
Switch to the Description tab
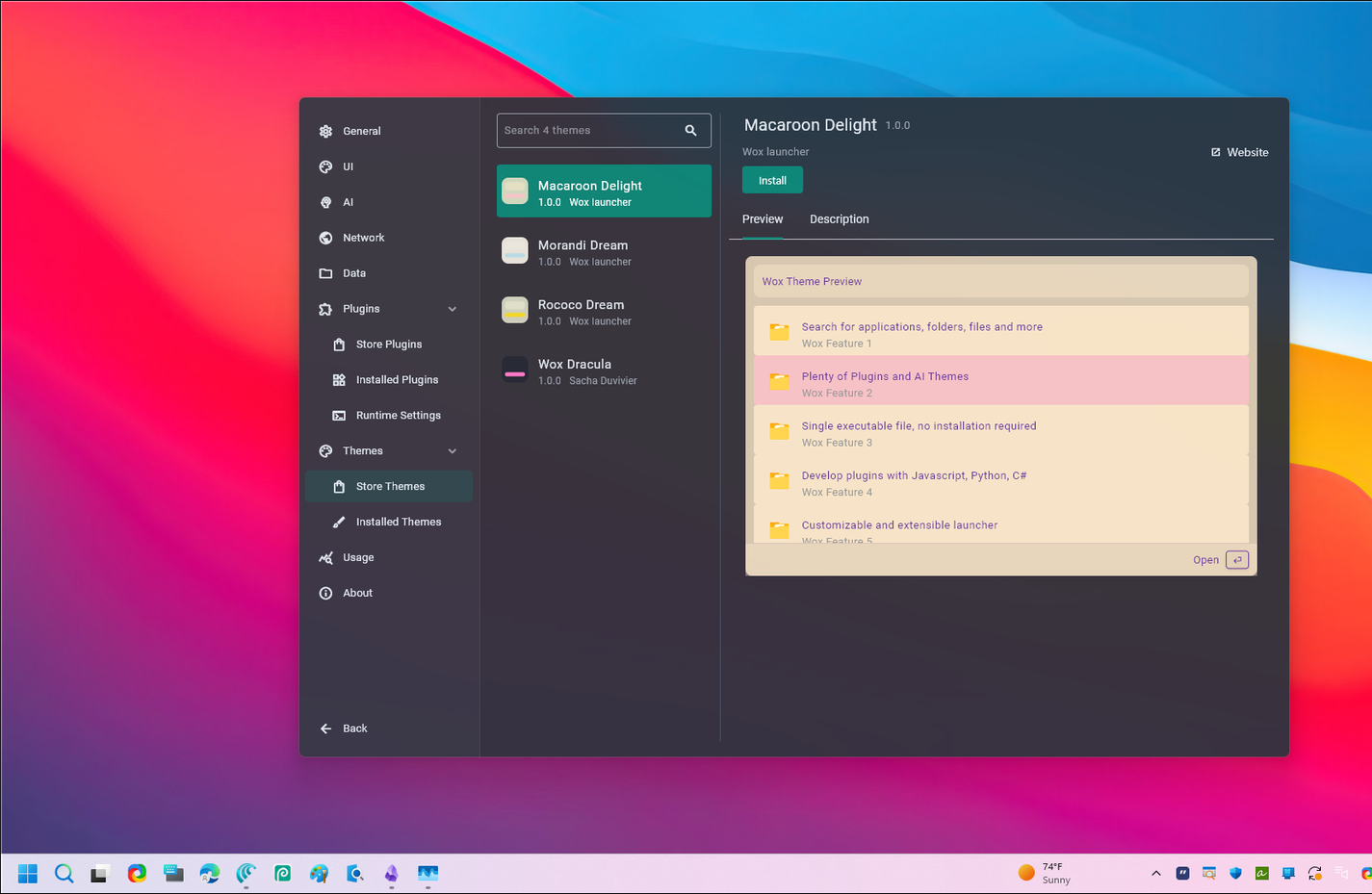pos(839,219)
